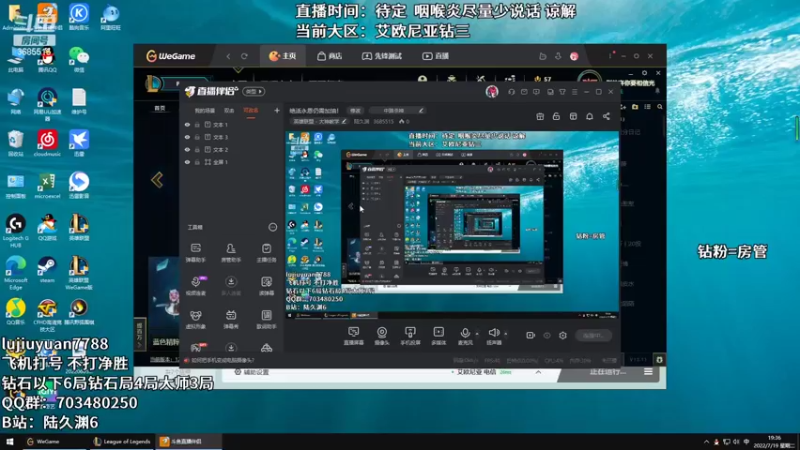Toggle lock on 文本 2 source
The image size is (800, 450).
coord(197,149)
